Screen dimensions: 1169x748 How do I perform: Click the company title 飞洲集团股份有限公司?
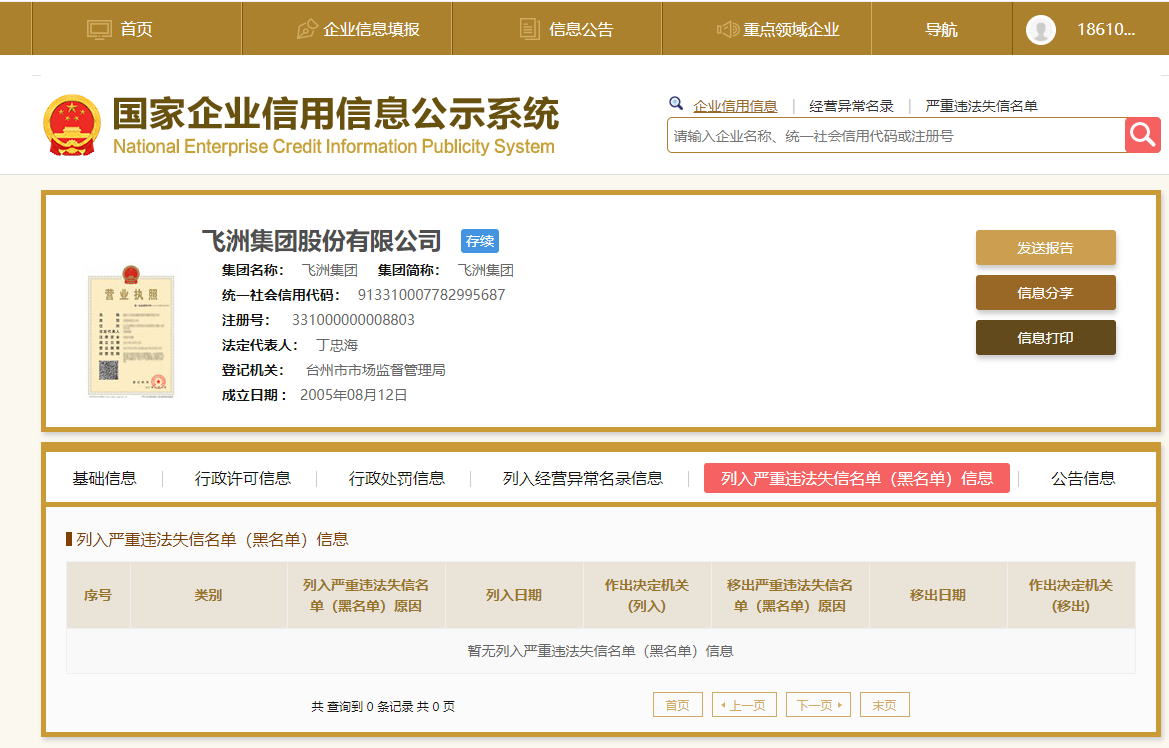pyautogui.click(x=321, y=241)
